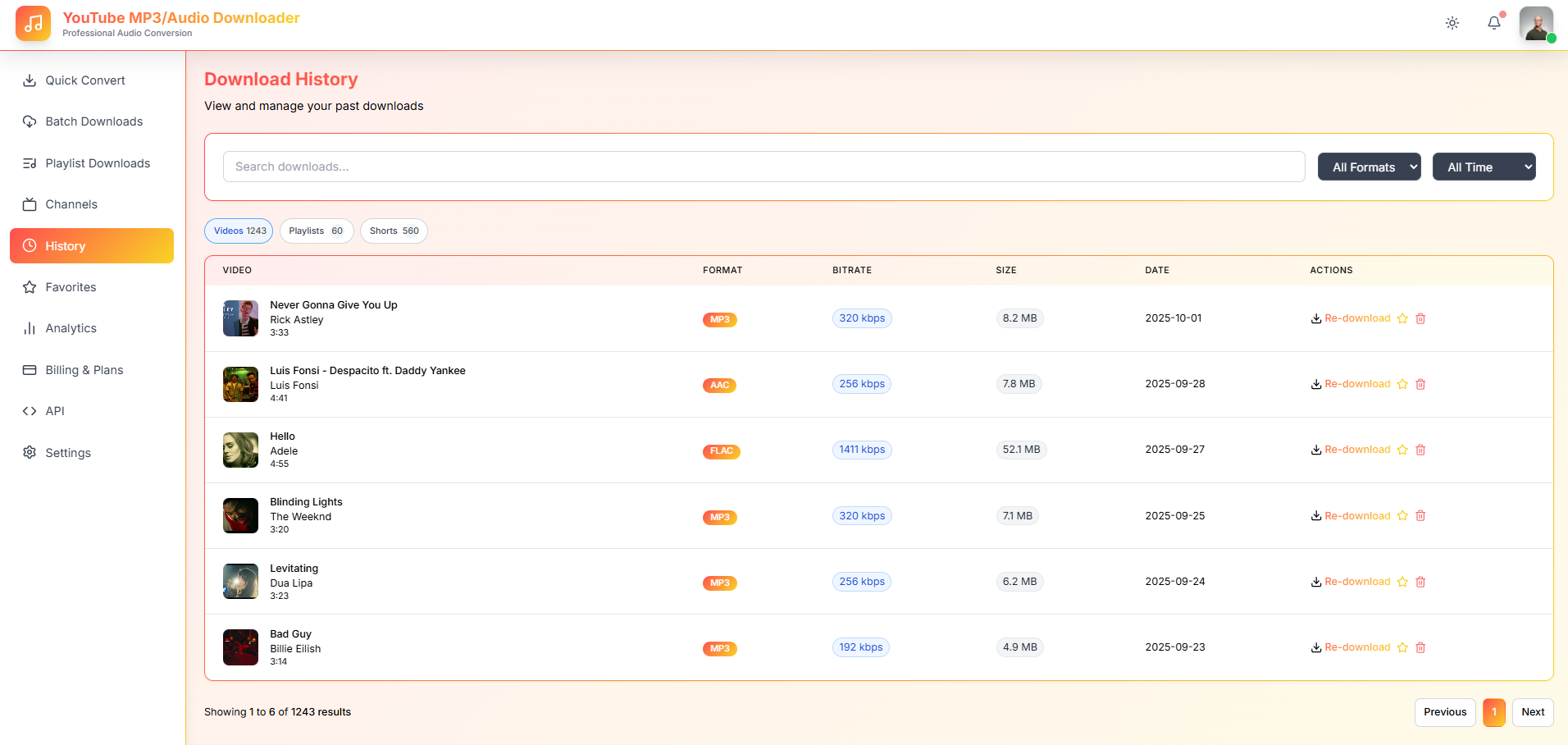Open the All Time date filter

click(x=1484, y=167)
